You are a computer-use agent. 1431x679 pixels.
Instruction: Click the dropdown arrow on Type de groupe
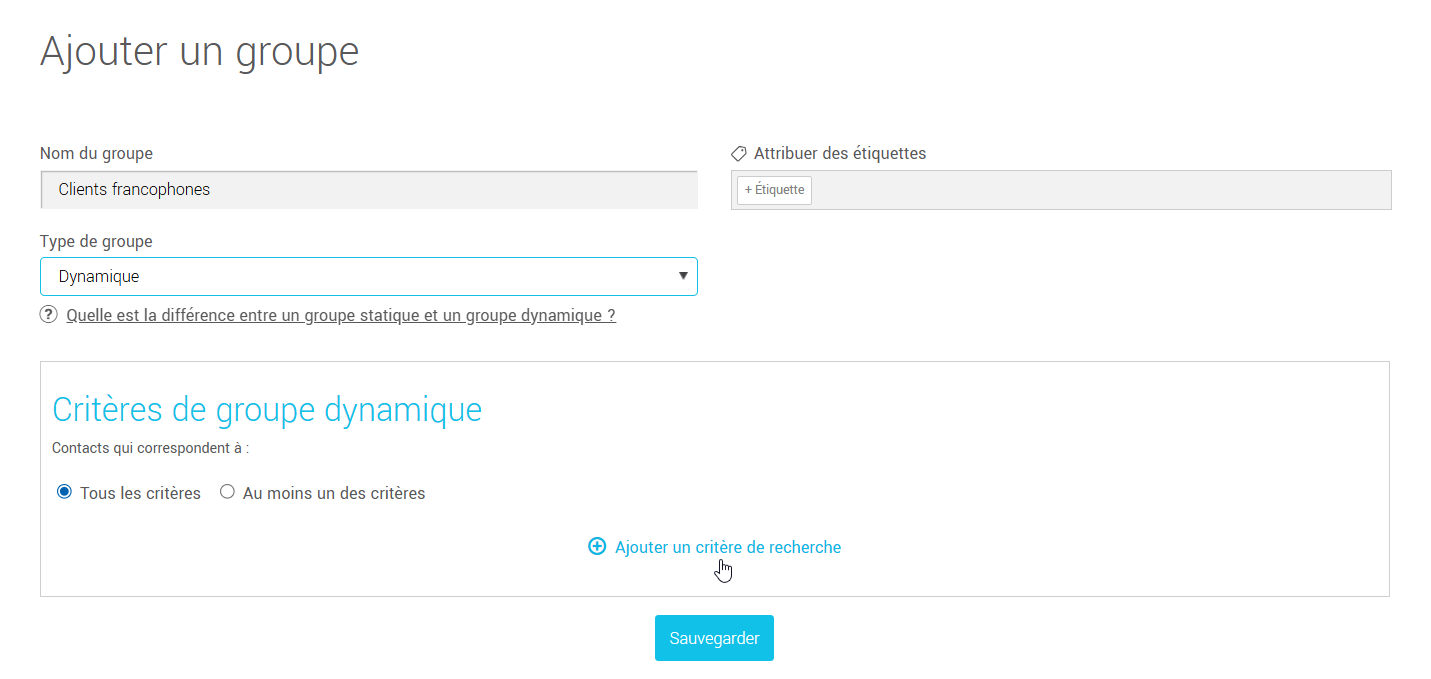pyautogui.click(x=683, y=276)
